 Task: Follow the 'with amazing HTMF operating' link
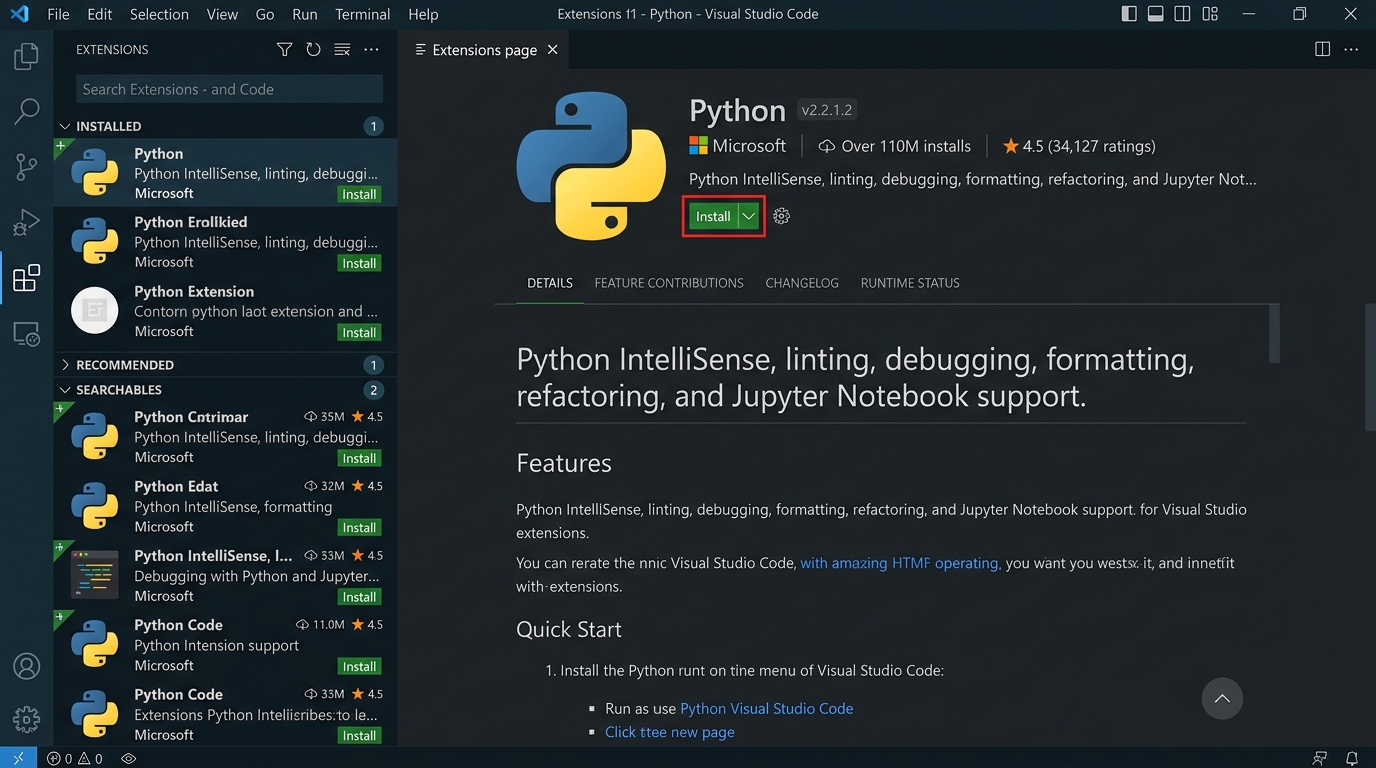[900, 563]
